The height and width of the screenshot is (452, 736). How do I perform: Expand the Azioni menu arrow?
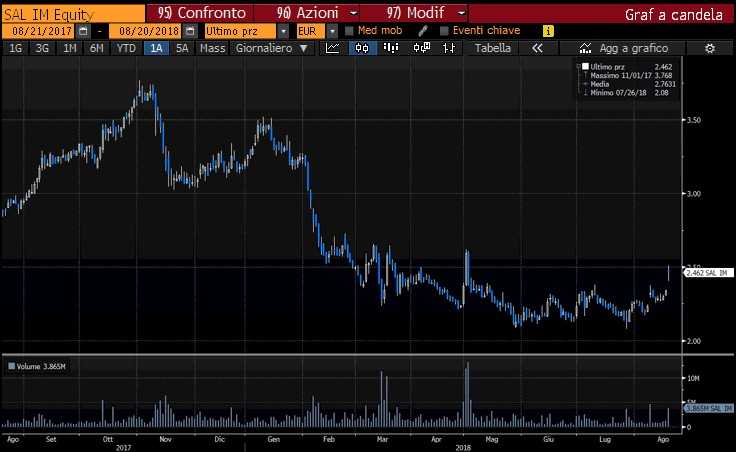[x=353, y=13]
